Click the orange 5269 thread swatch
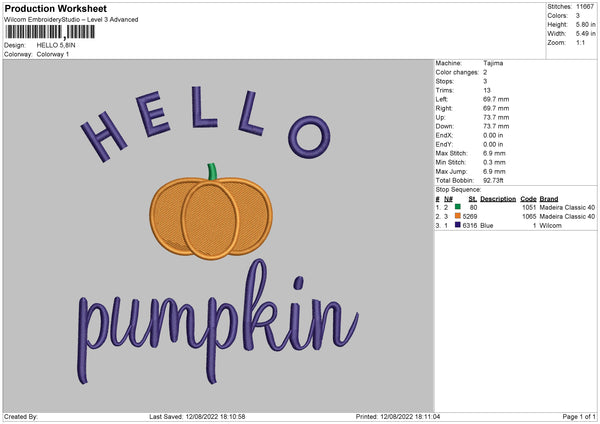 [457, 216]
